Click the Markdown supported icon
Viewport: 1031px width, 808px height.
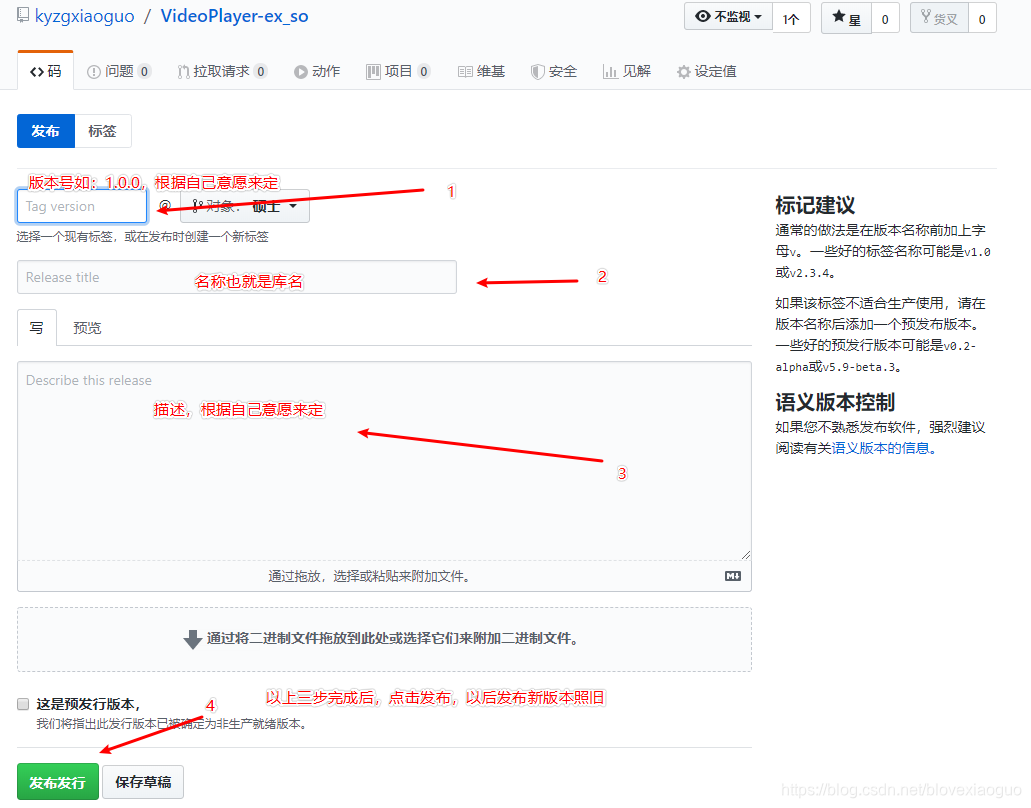tap(732, 576)
